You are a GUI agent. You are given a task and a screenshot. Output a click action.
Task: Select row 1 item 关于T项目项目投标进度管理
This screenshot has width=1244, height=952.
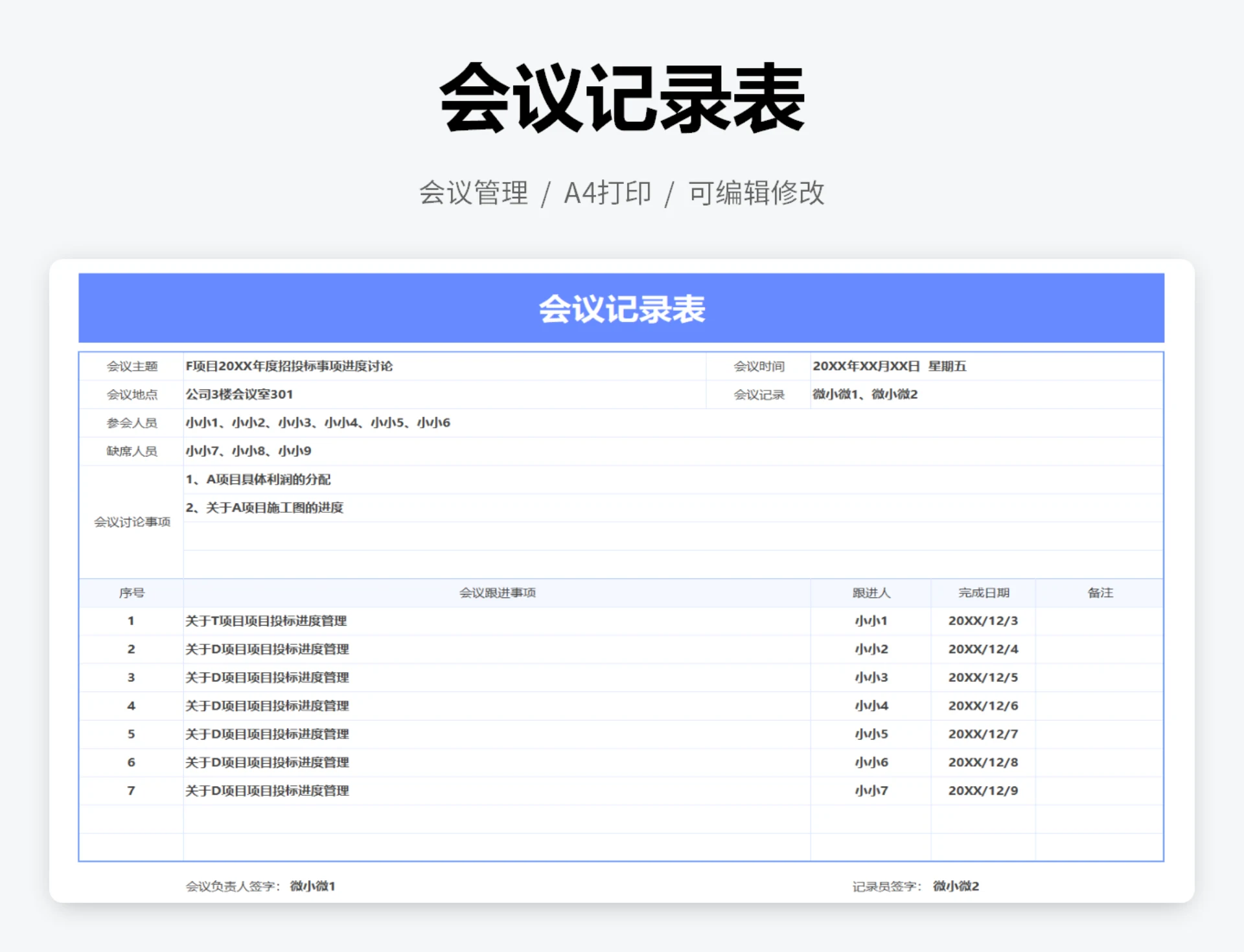267,620
